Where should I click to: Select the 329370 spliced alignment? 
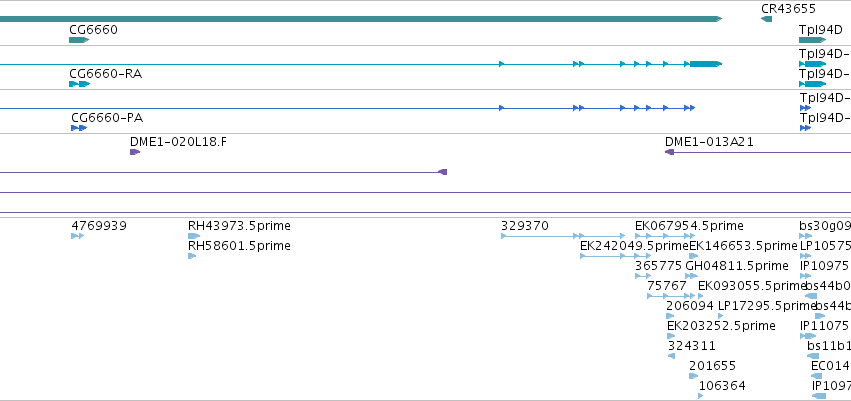(542, 236)
